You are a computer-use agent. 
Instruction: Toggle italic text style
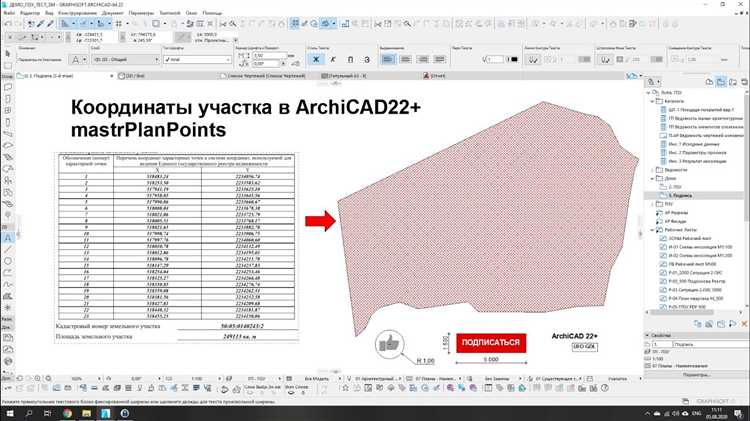[331, 59]
